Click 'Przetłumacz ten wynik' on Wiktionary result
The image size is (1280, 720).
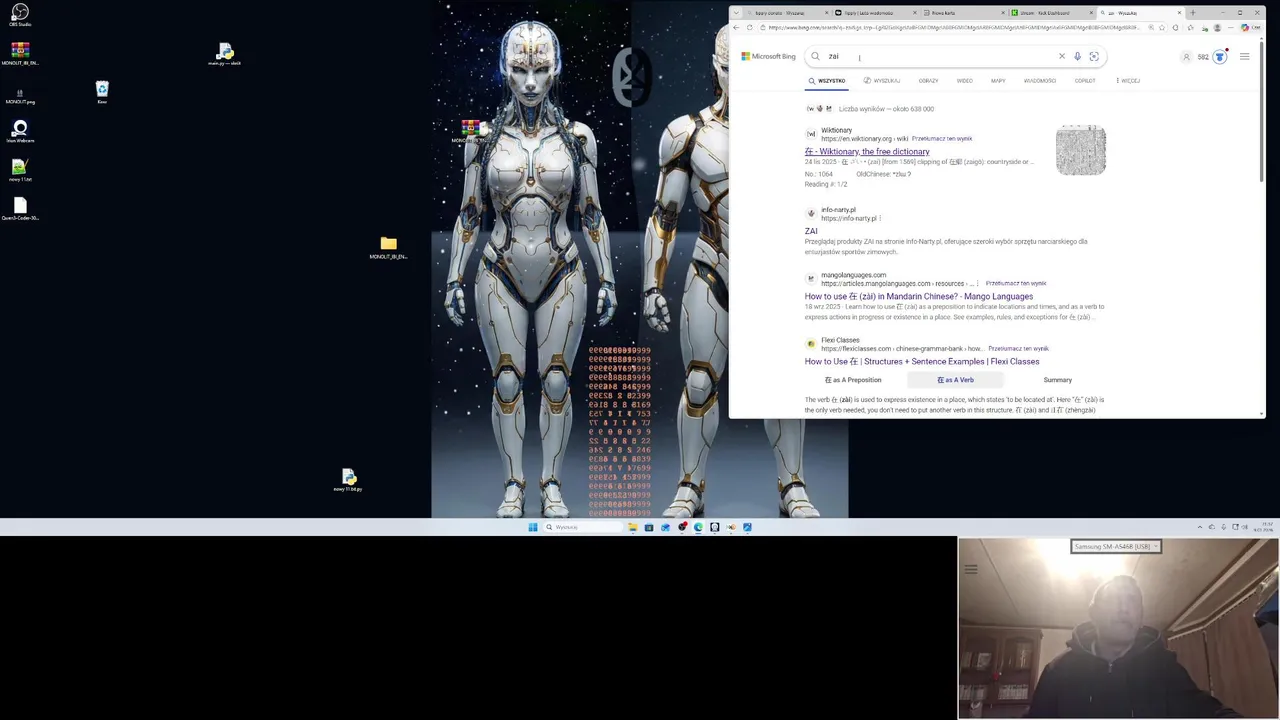942,139
